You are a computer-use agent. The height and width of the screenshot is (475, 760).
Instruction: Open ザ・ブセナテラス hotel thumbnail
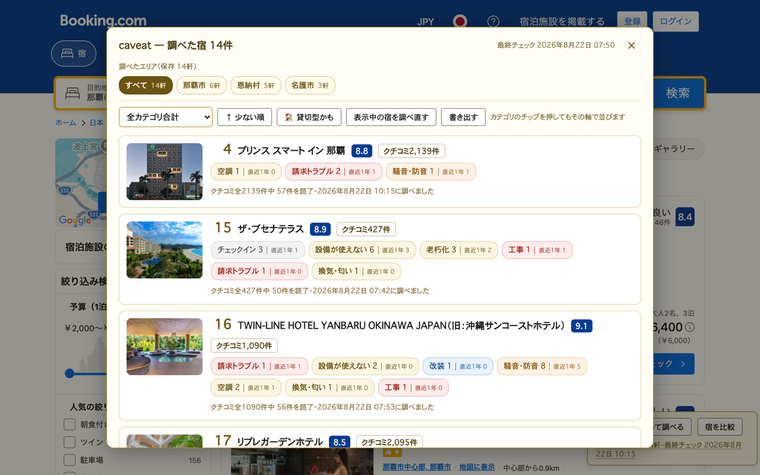pyautogui.click(x=164, y=250)
